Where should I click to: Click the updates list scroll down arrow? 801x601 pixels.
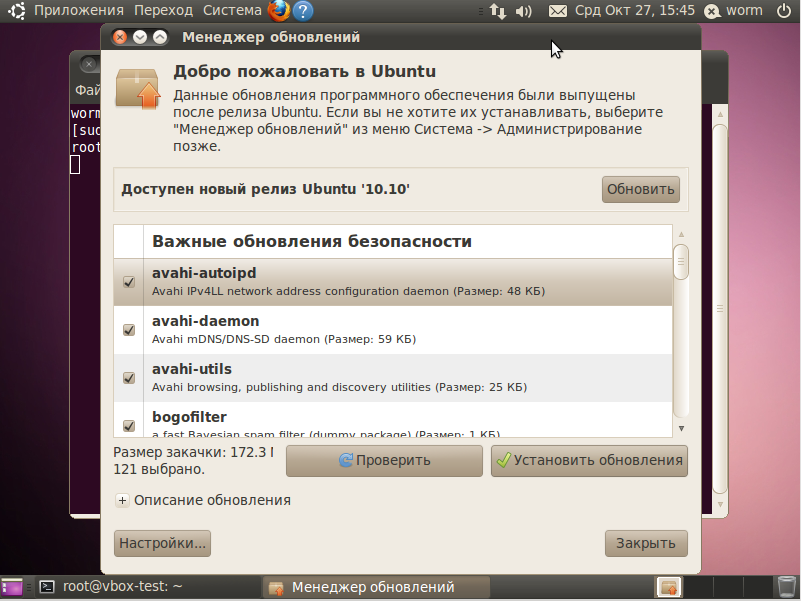click(x=681, y=428)
